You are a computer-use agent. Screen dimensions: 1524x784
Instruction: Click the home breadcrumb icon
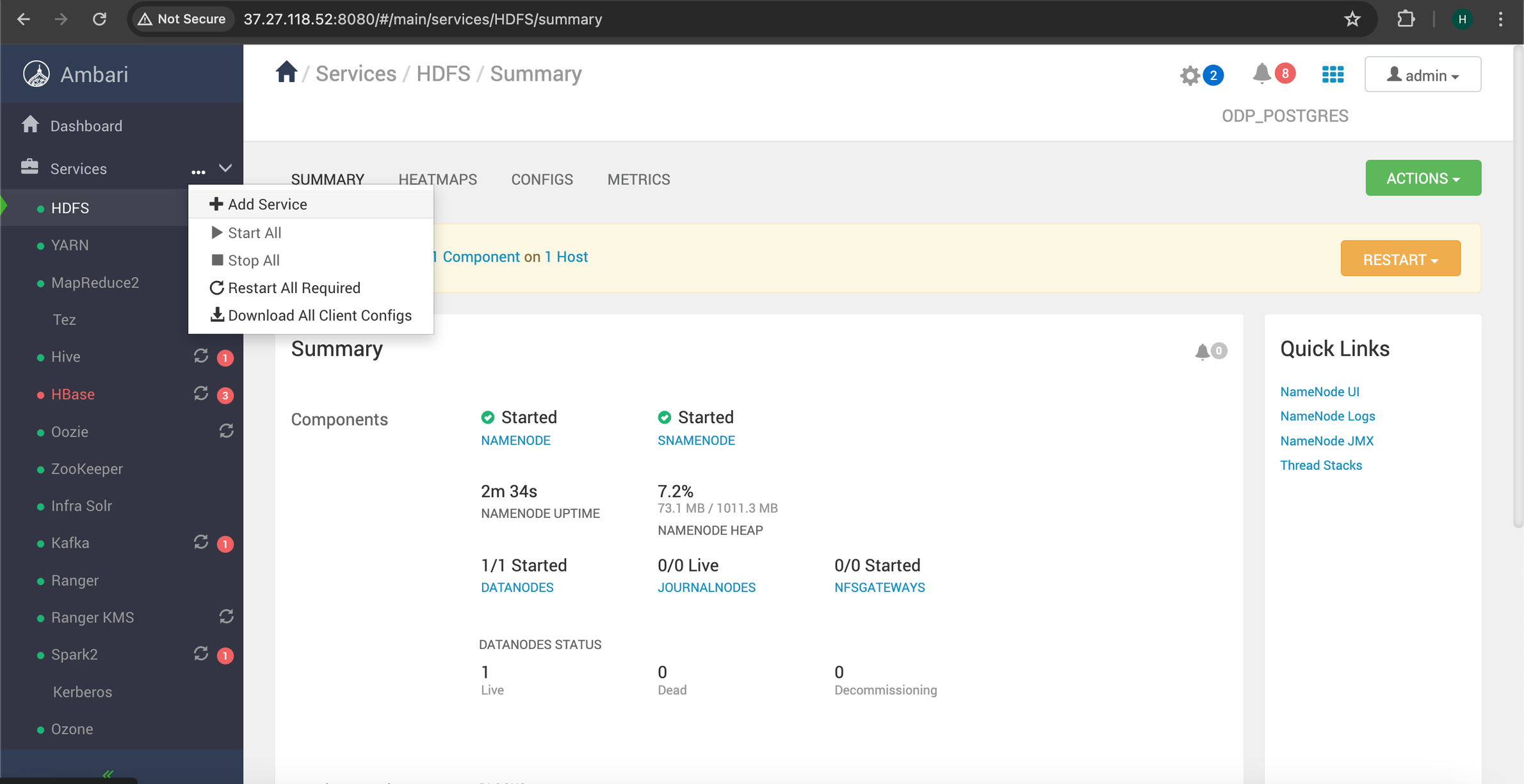tap(286, 72)
